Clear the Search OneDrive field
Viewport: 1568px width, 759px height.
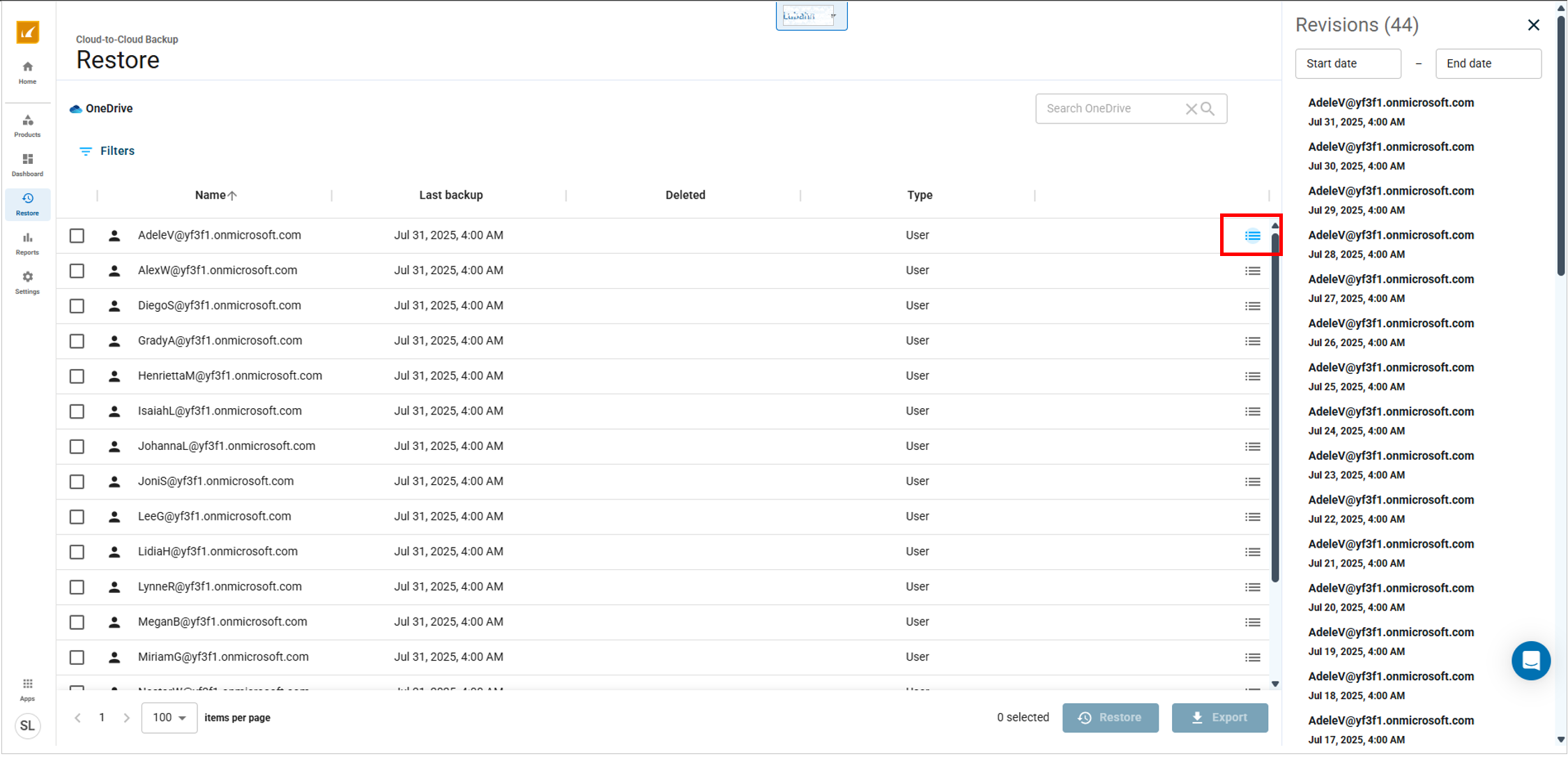coord(1191,109)
